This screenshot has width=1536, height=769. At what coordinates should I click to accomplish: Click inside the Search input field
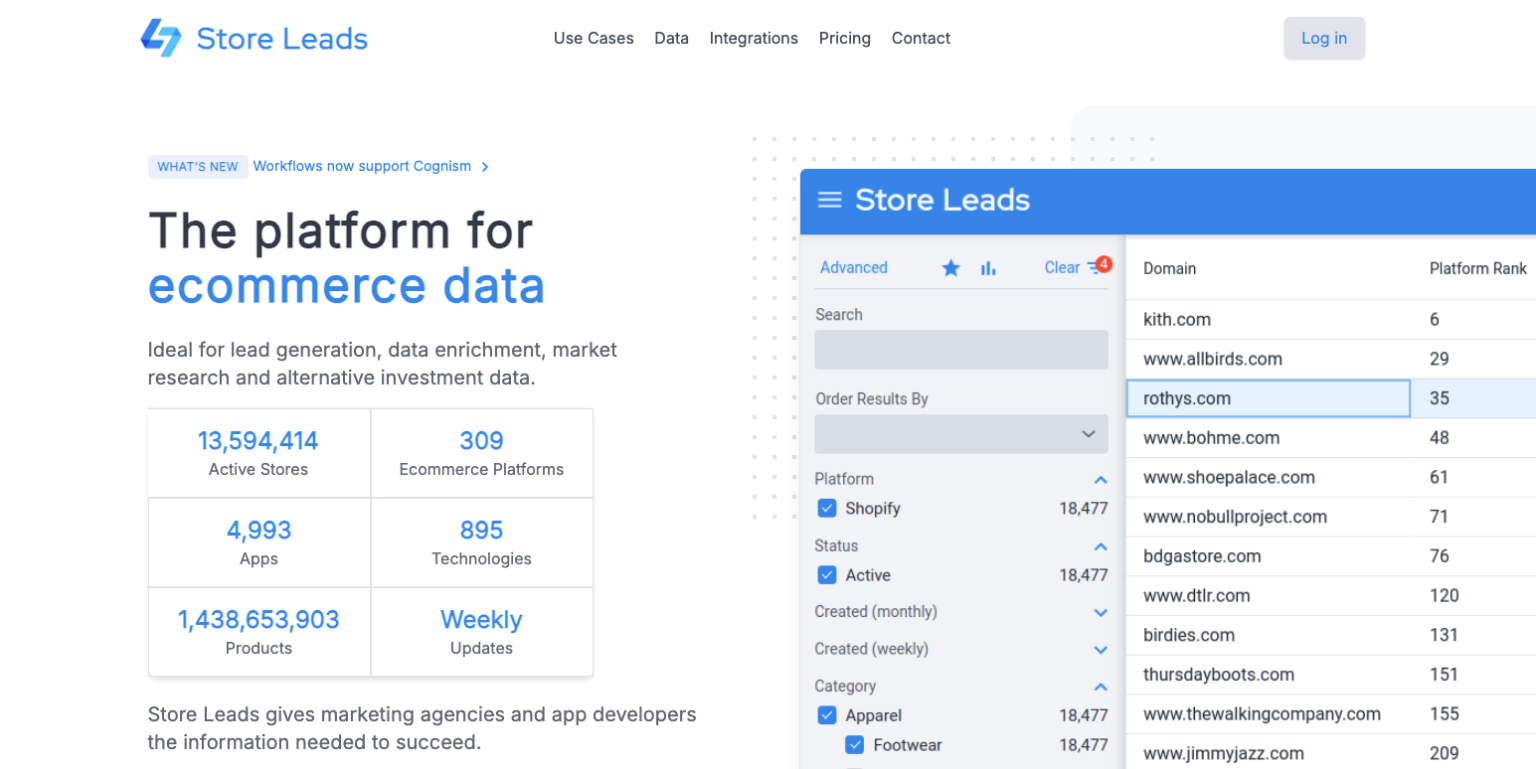point(961,350)
